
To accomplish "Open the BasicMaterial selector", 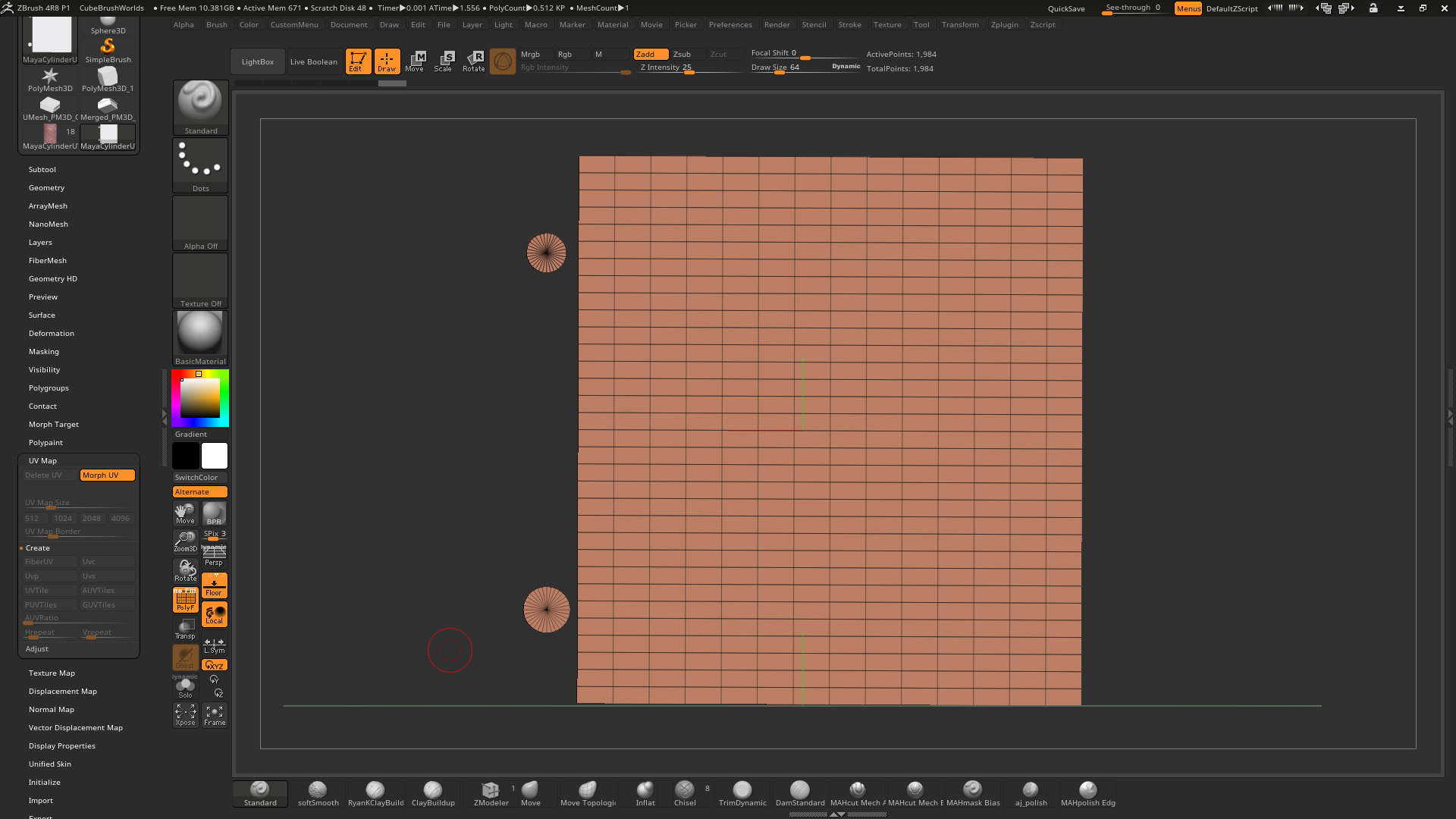I will tap(200, 338).
